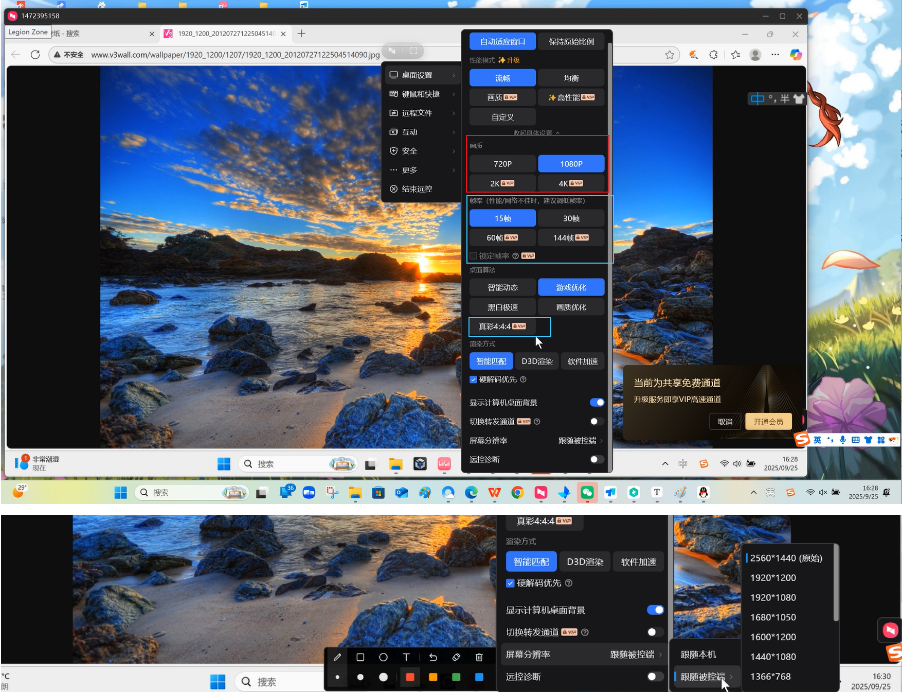Click the trash icon to delete annotations
904x692 pixels.
479,657
